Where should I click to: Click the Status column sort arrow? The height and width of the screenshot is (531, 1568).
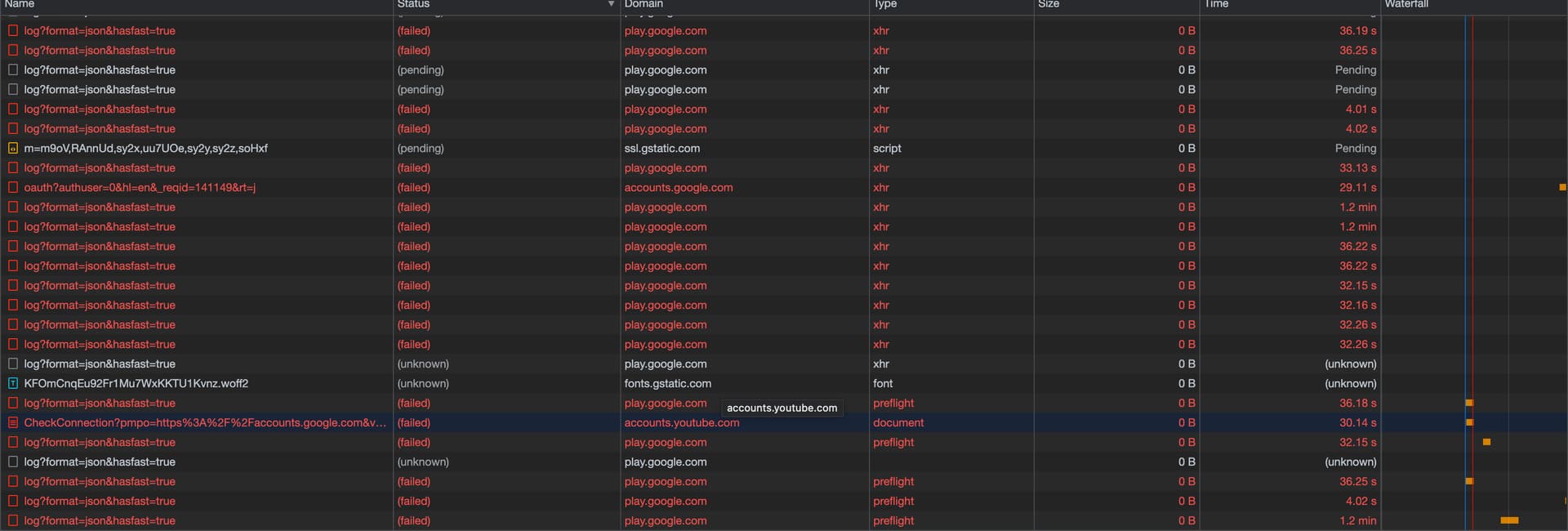pyautogui.click(x=611, y=5)
